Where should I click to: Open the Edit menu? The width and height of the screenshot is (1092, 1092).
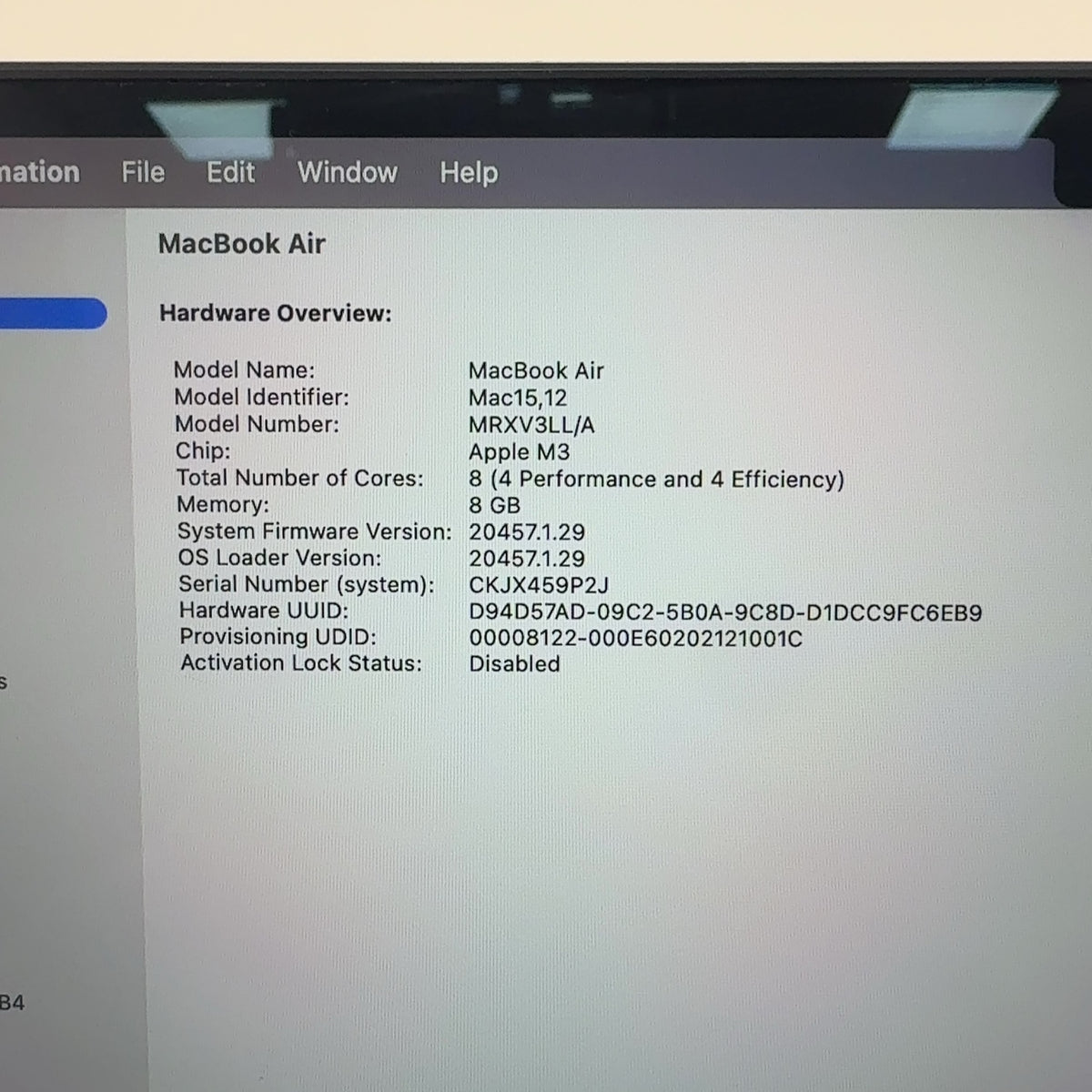point(230,172)
